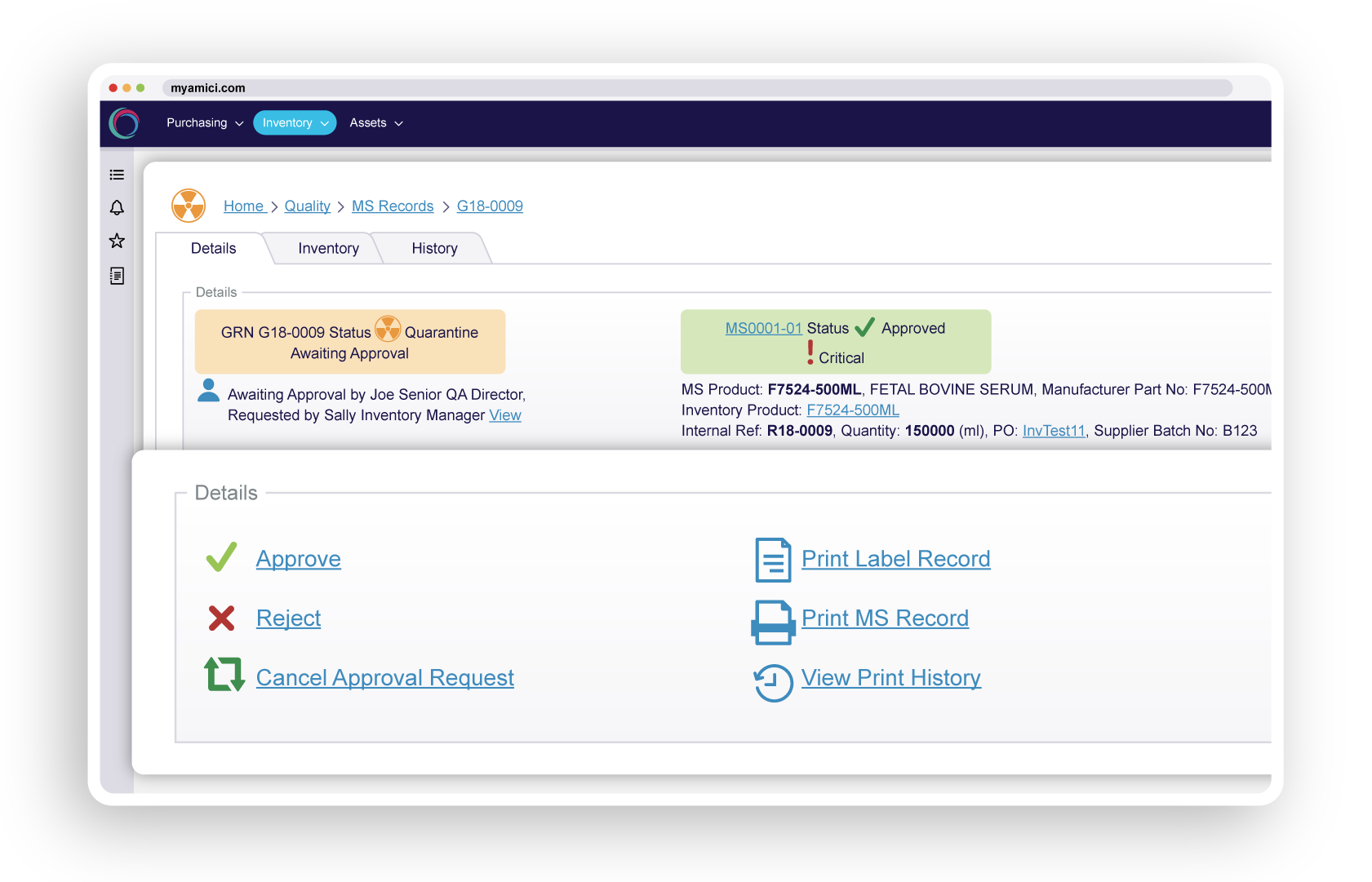Click the favorites star icon

coord(117,241)
